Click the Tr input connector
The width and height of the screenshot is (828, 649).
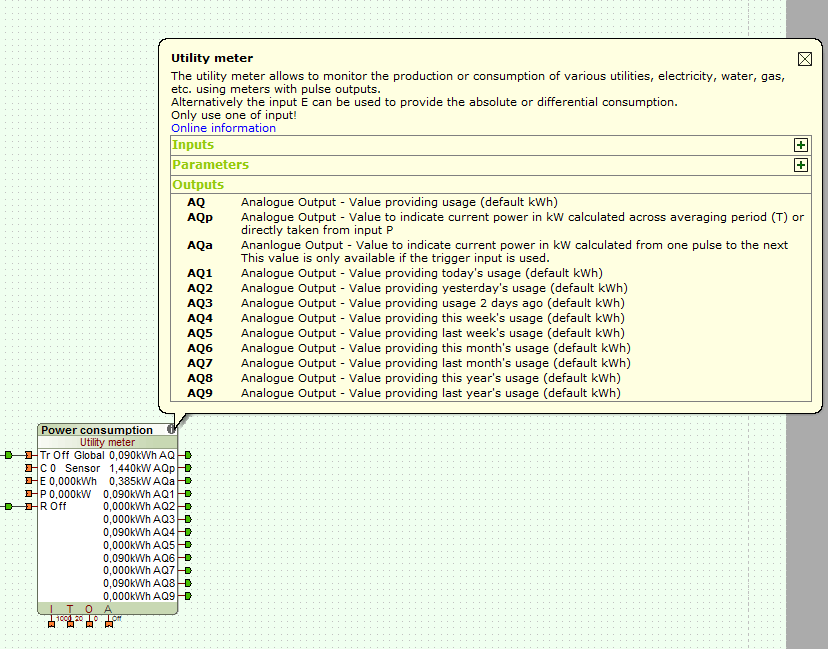coord(28,455)
